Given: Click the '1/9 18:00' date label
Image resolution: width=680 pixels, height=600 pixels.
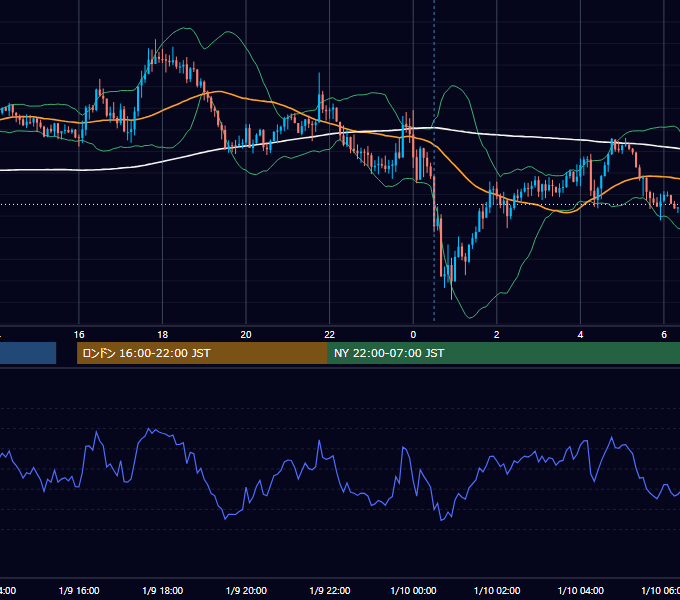Looking at the screenshot, I should [163, 590].
